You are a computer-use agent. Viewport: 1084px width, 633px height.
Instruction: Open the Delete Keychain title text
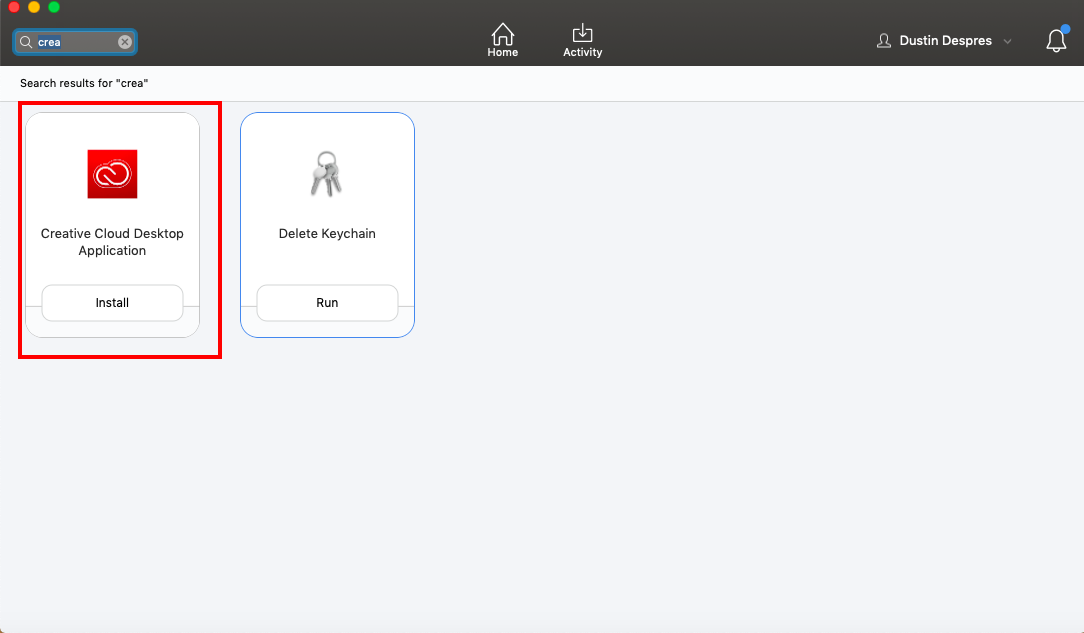pyautogui.click(x=327, y=234)
